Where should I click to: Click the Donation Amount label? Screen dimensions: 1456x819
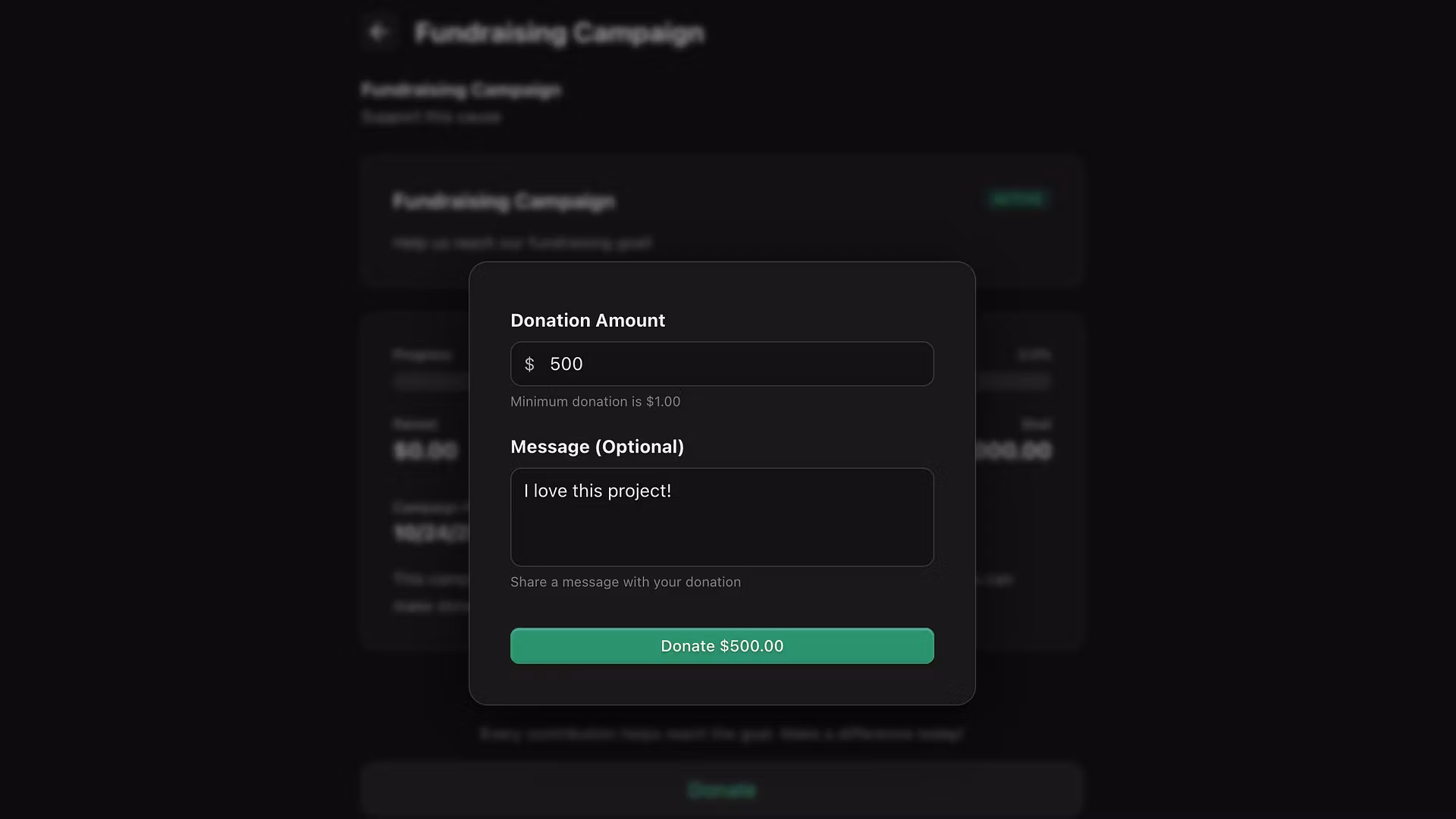(588, 321)
